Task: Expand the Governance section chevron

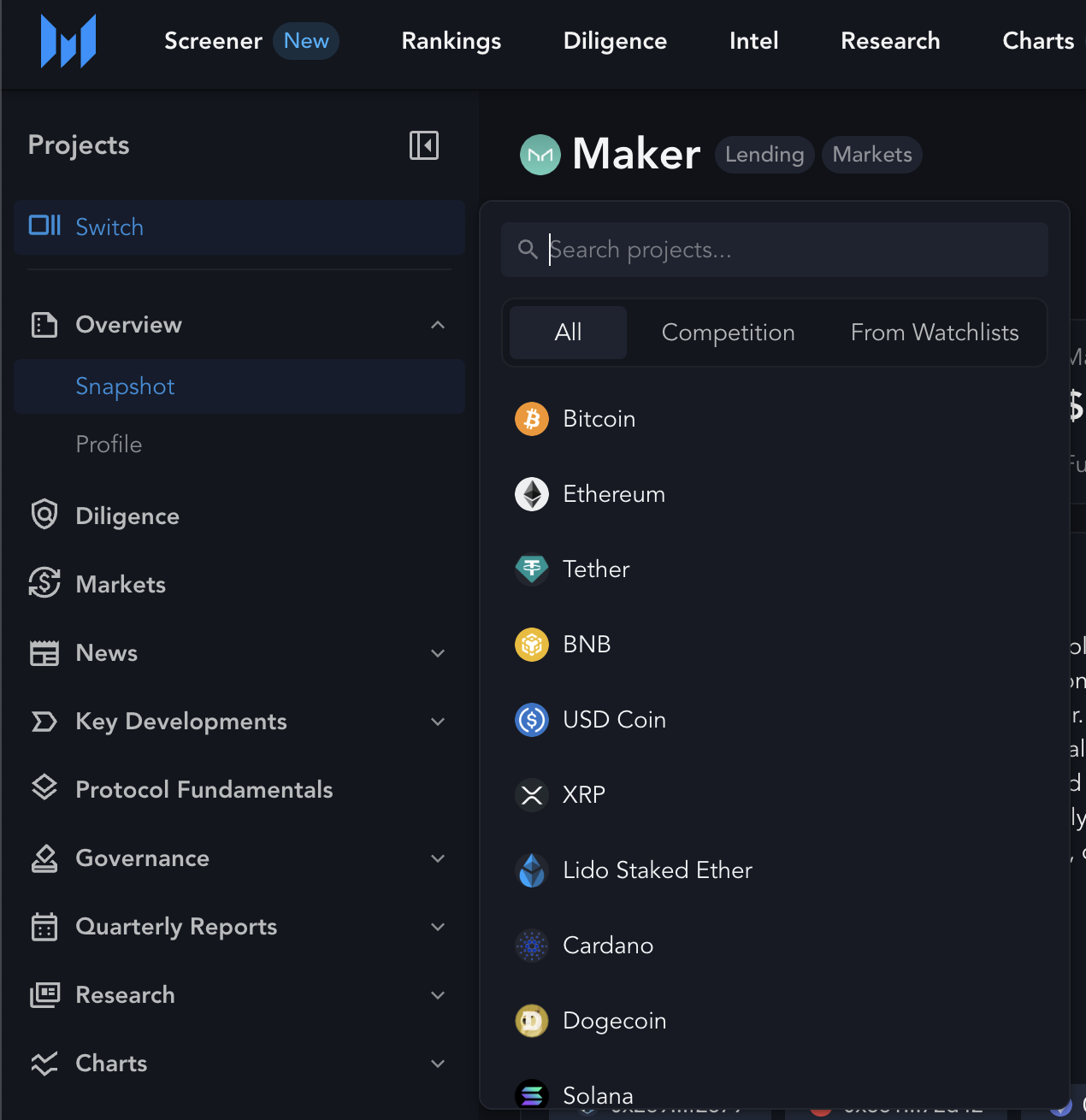Action: [x=438, y=858]
